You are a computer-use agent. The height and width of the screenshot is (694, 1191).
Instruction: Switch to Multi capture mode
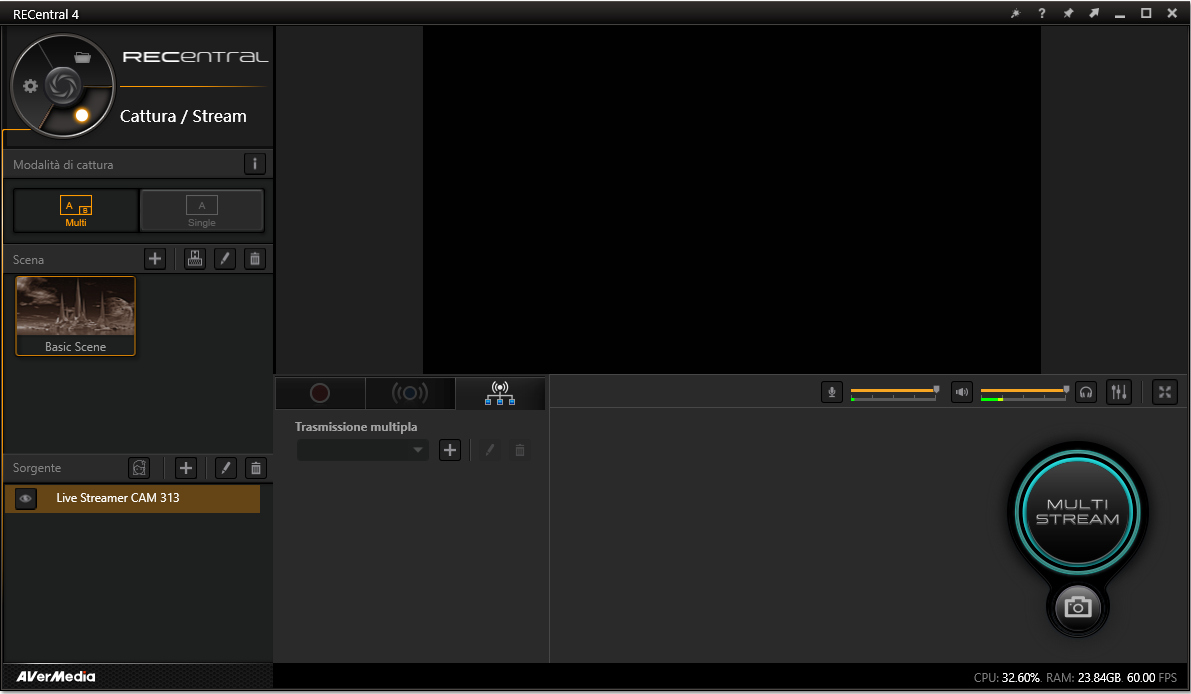coord(76,210)
